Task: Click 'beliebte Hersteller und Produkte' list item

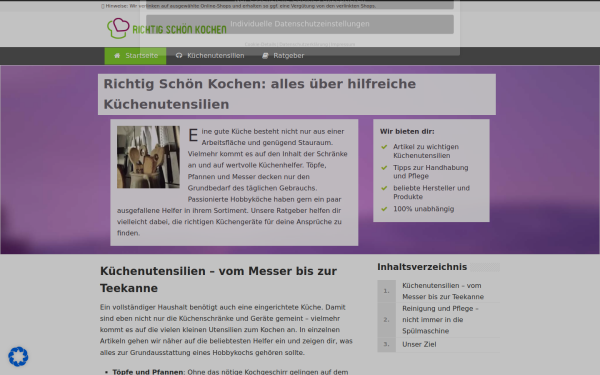Action: (431, 192)
